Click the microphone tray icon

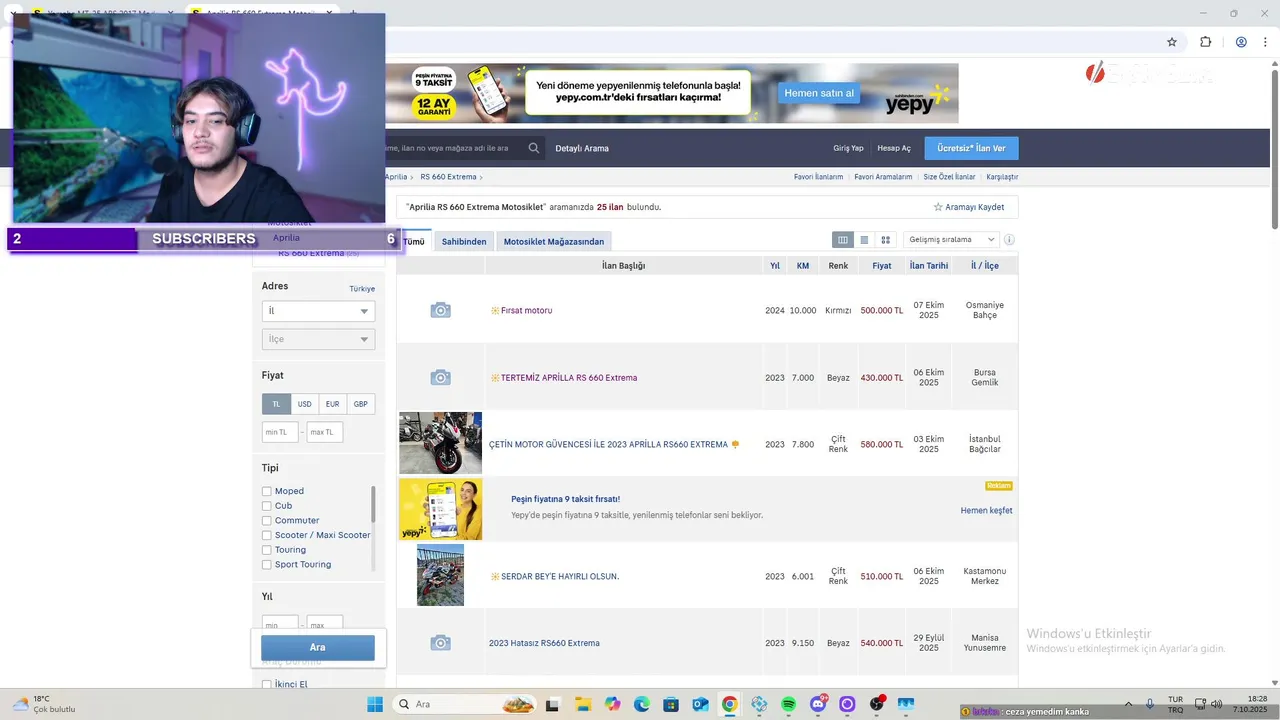click(x=1150, y=704)
